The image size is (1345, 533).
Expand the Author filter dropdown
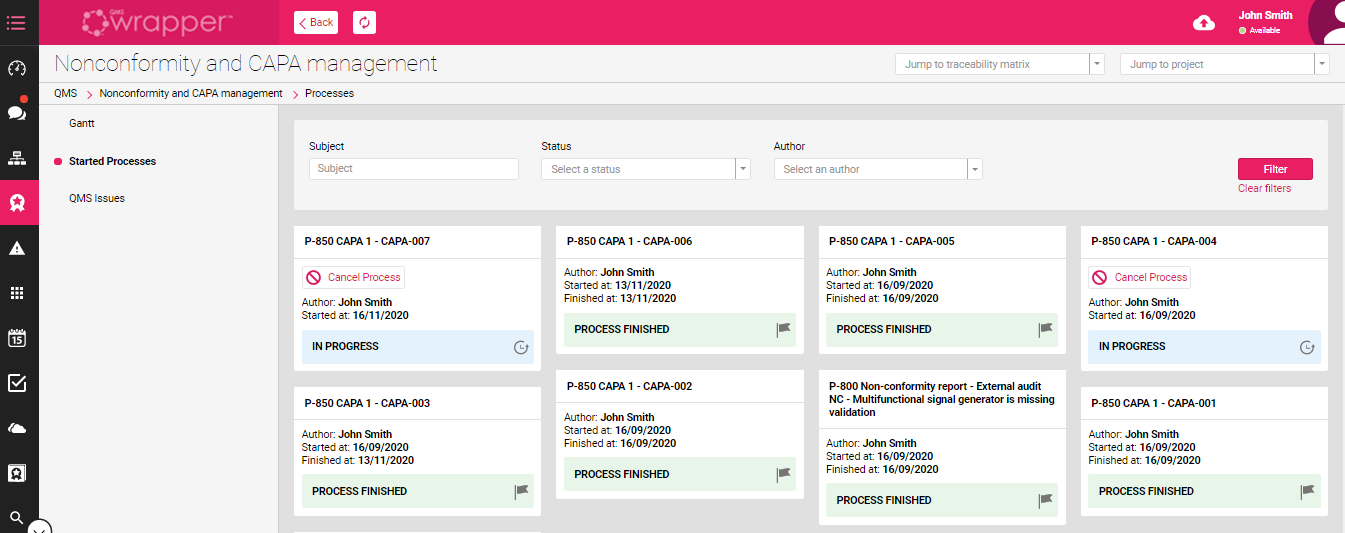[877, 169]
